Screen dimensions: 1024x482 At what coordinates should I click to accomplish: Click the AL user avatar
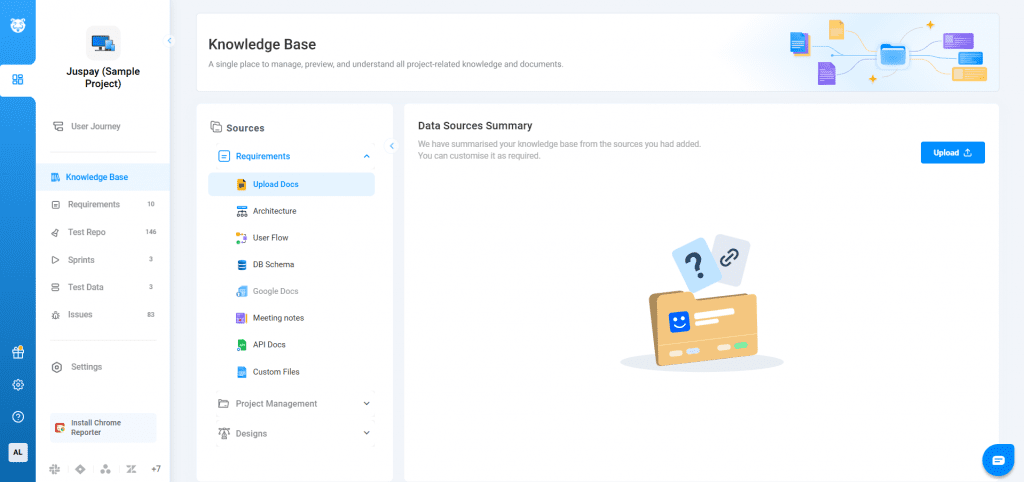click(18, 452)
